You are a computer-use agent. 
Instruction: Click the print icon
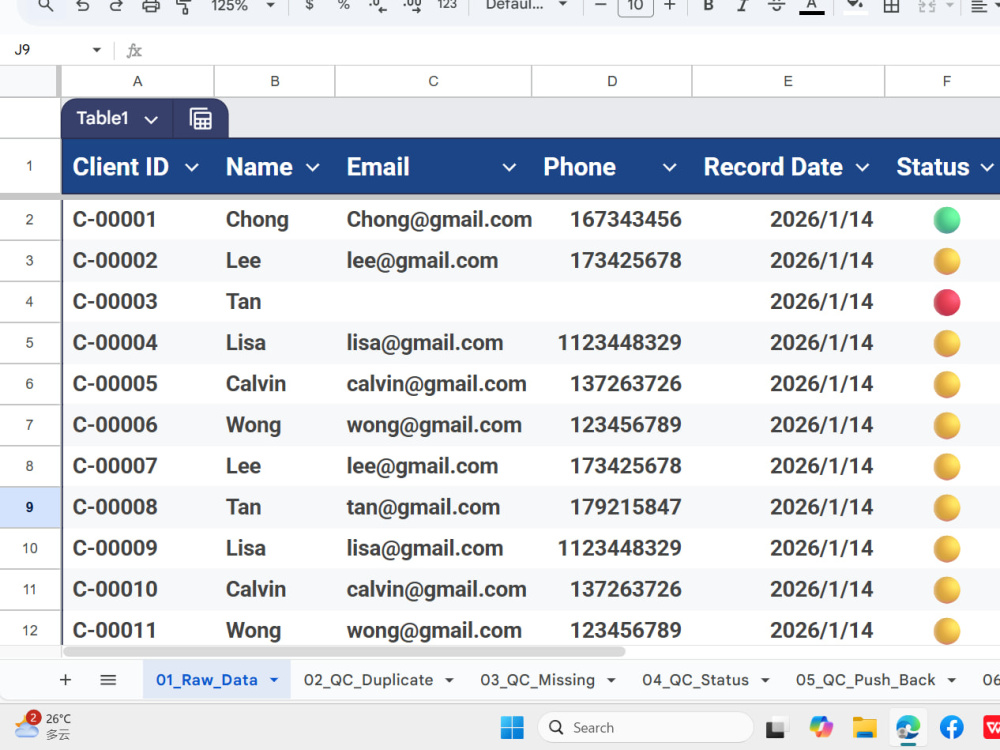[151, 6]
